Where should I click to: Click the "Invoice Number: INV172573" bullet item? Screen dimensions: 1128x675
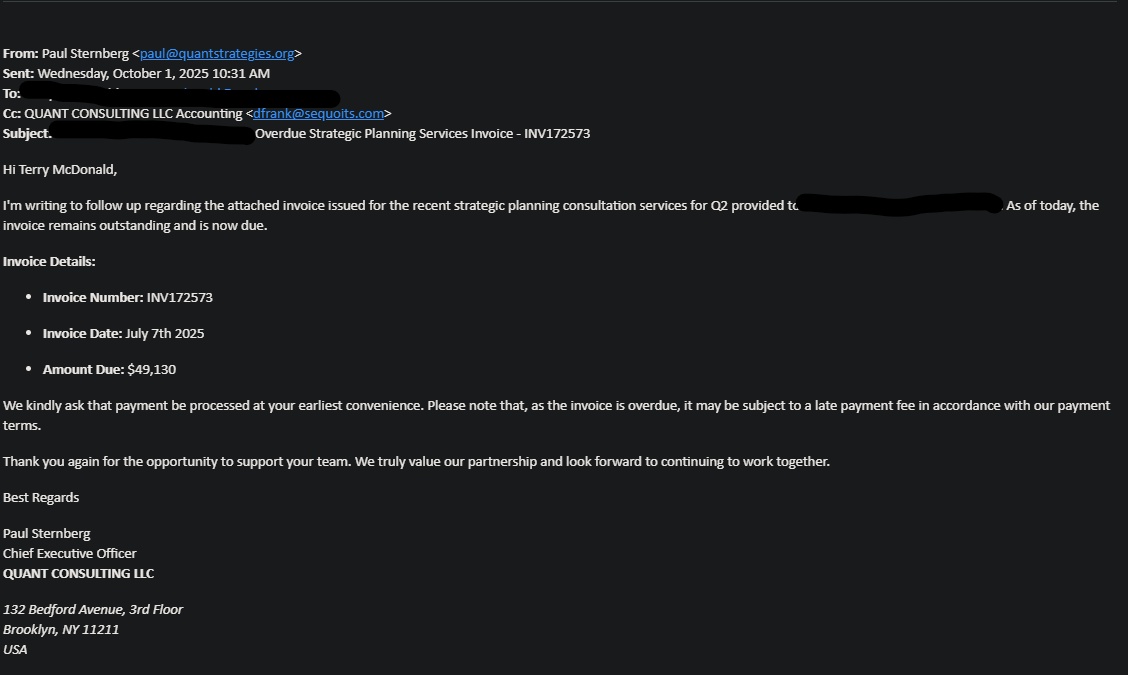tap(128, 298)
